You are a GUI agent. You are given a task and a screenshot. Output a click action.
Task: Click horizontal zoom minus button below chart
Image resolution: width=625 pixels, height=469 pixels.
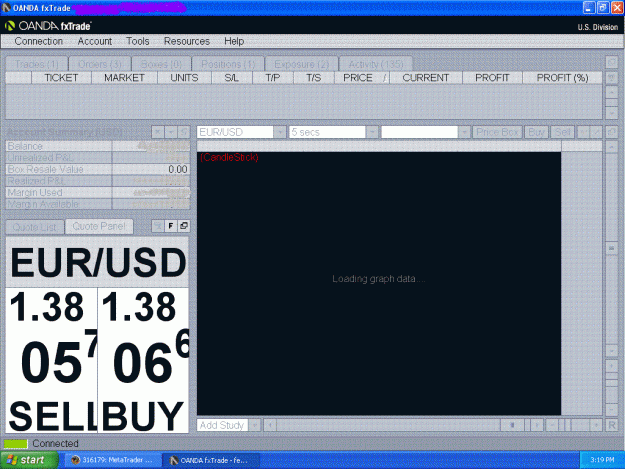coord(552,425)
